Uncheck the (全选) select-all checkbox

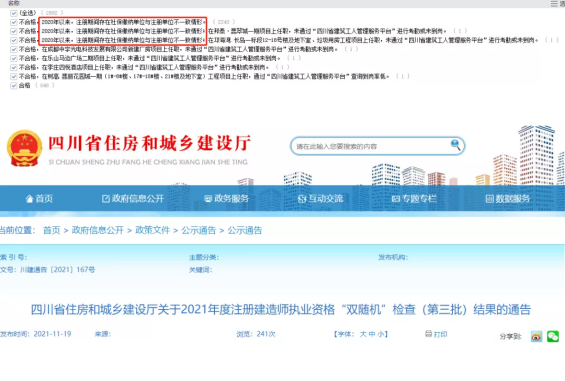tap(14, 13)
